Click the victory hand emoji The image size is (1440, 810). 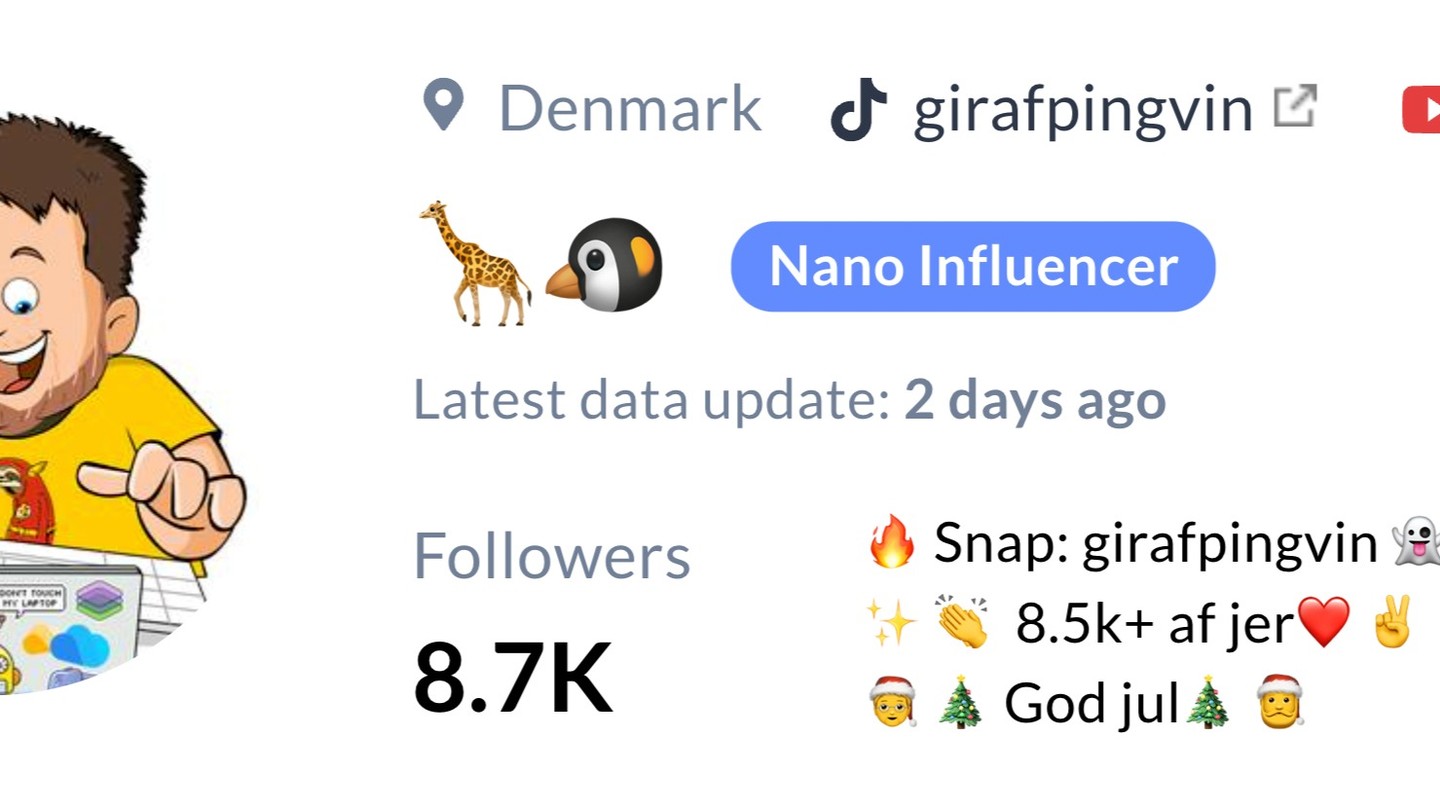1393,623
